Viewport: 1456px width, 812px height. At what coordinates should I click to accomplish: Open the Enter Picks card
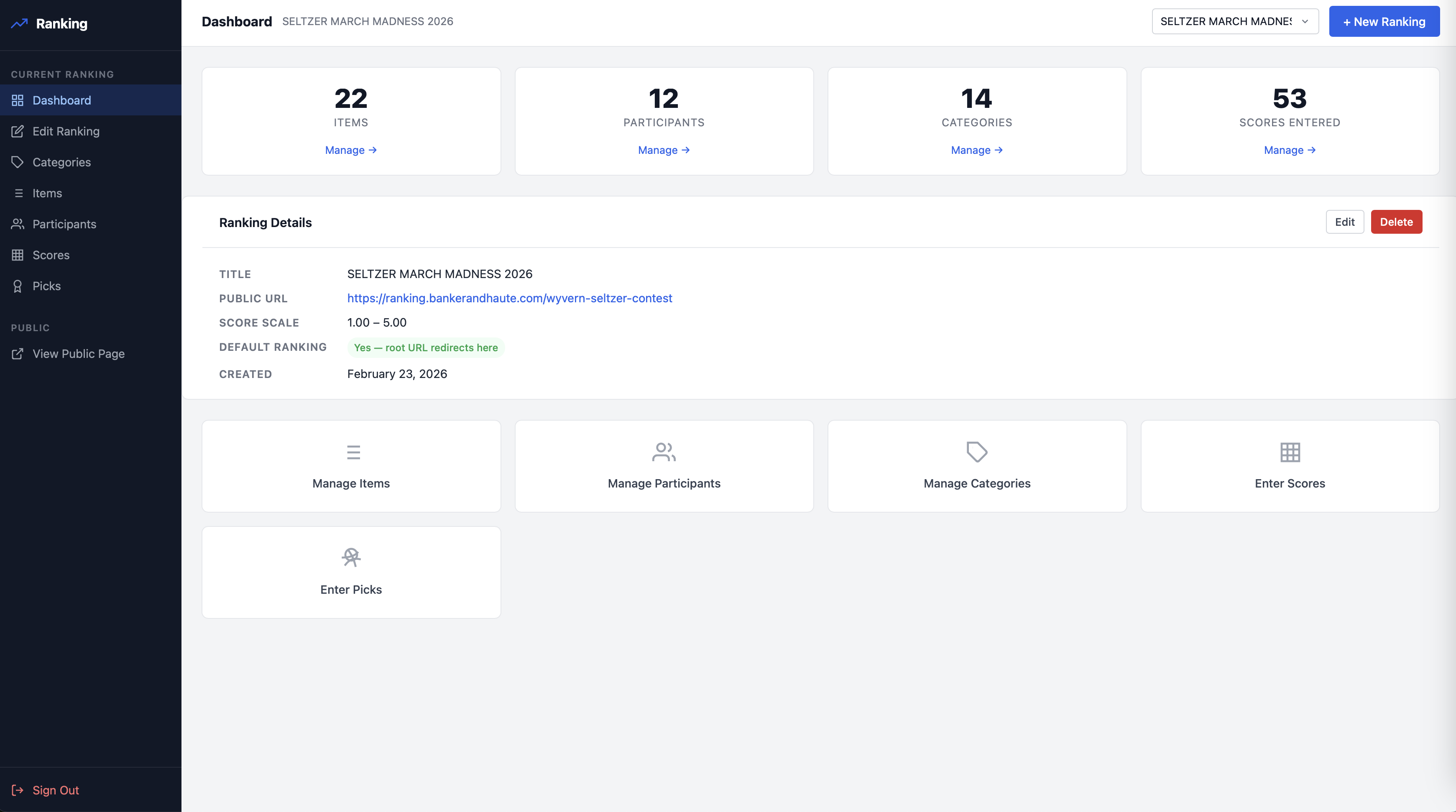[351, 572]
